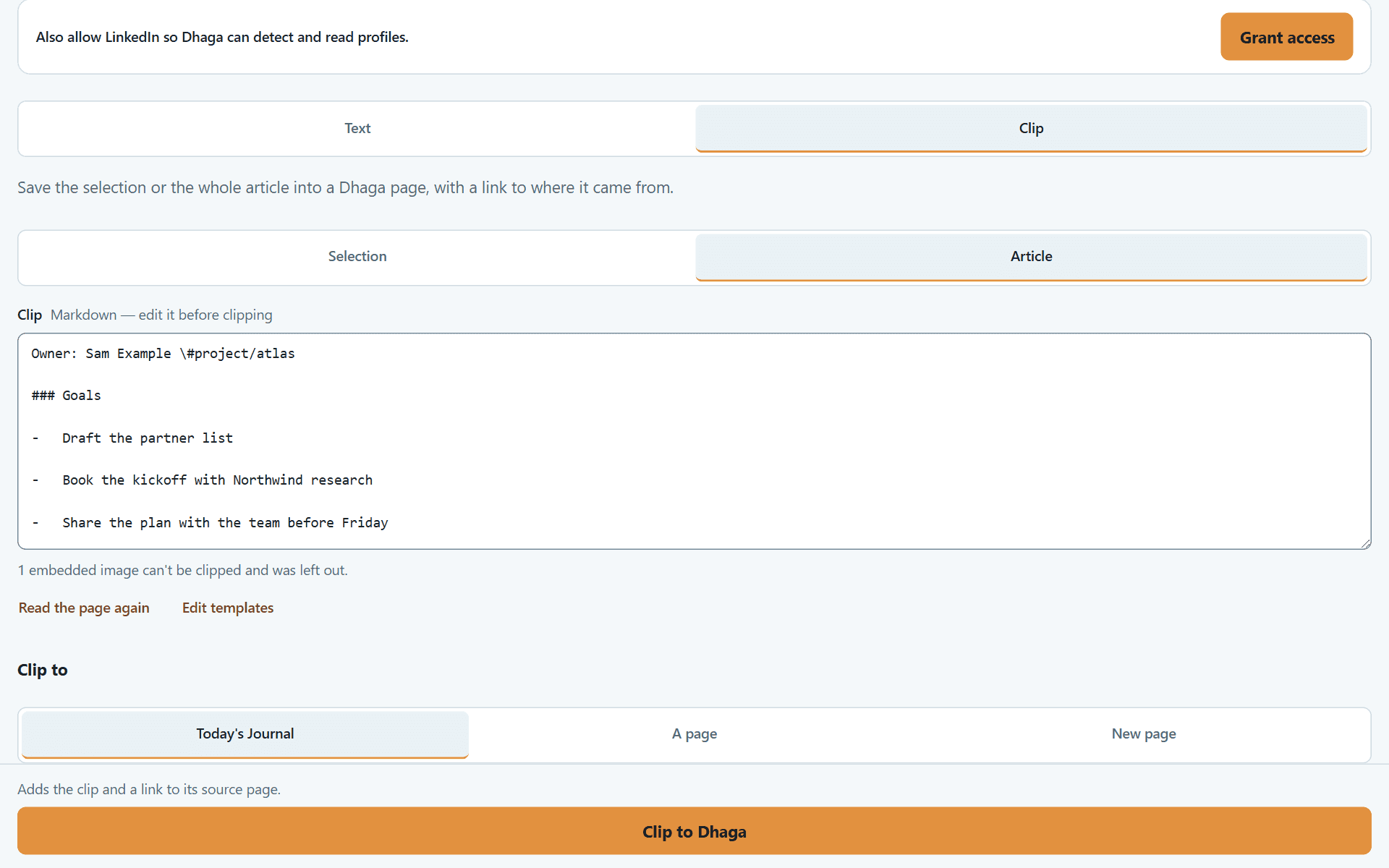Click the 'Also allow LinkedIn' message text

coord(222,37)
